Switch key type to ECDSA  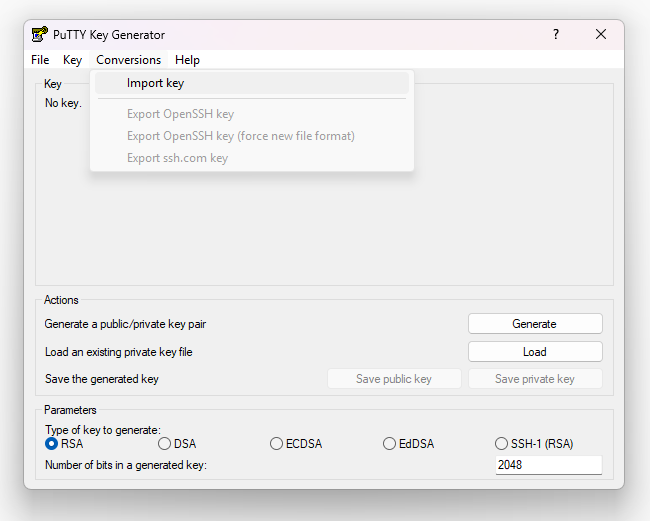click(276, 444)
